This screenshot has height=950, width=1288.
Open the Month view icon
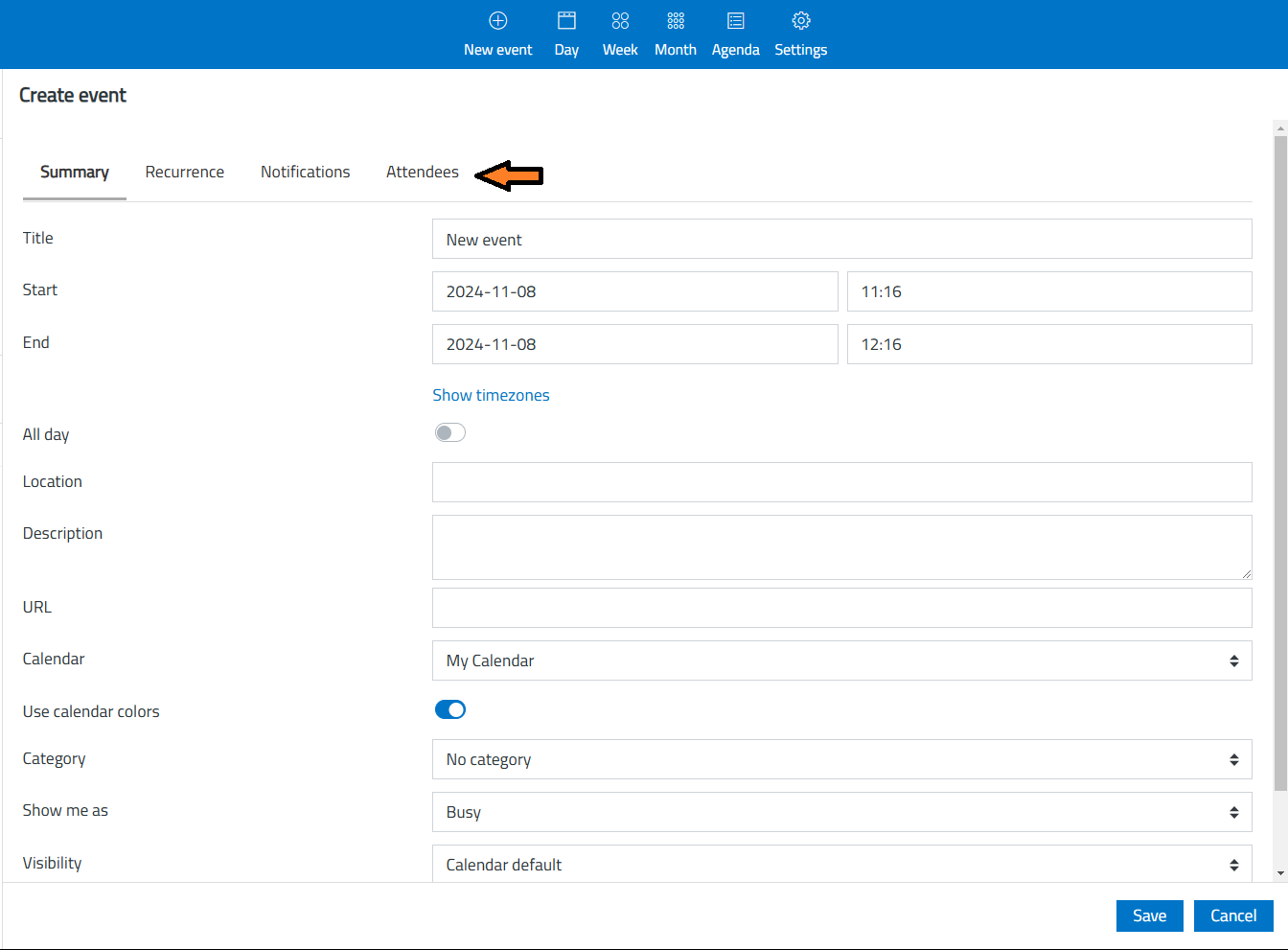676,20
